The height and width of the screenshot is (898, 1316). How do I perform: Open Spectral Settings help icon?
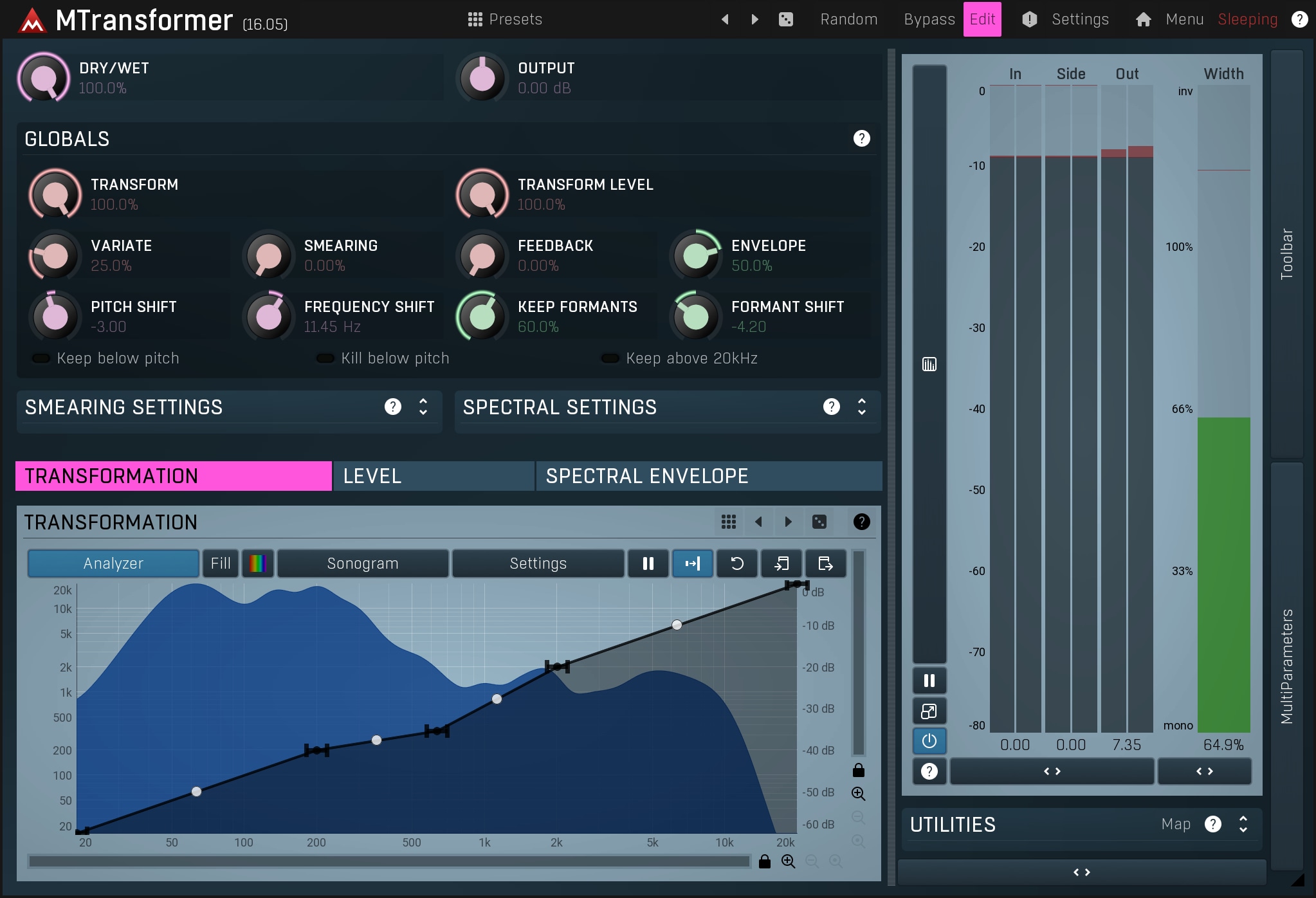pos(831,407)
